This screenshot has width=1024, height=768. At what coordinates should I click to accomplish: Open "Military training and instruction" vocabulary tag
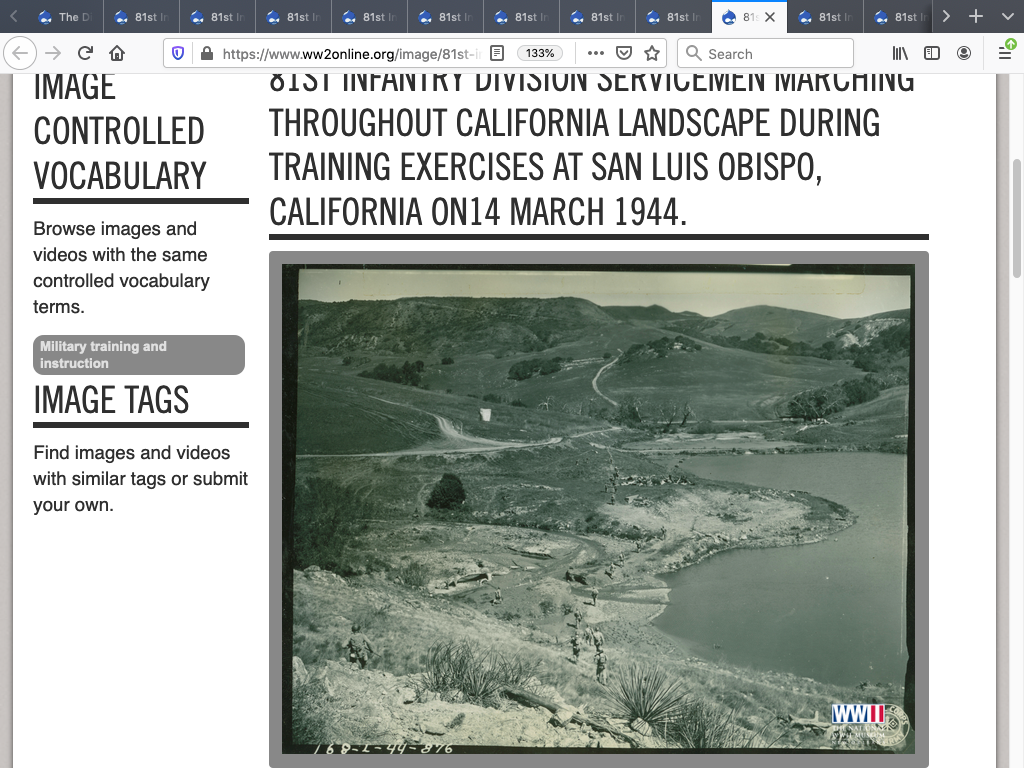tap(139, 355)
